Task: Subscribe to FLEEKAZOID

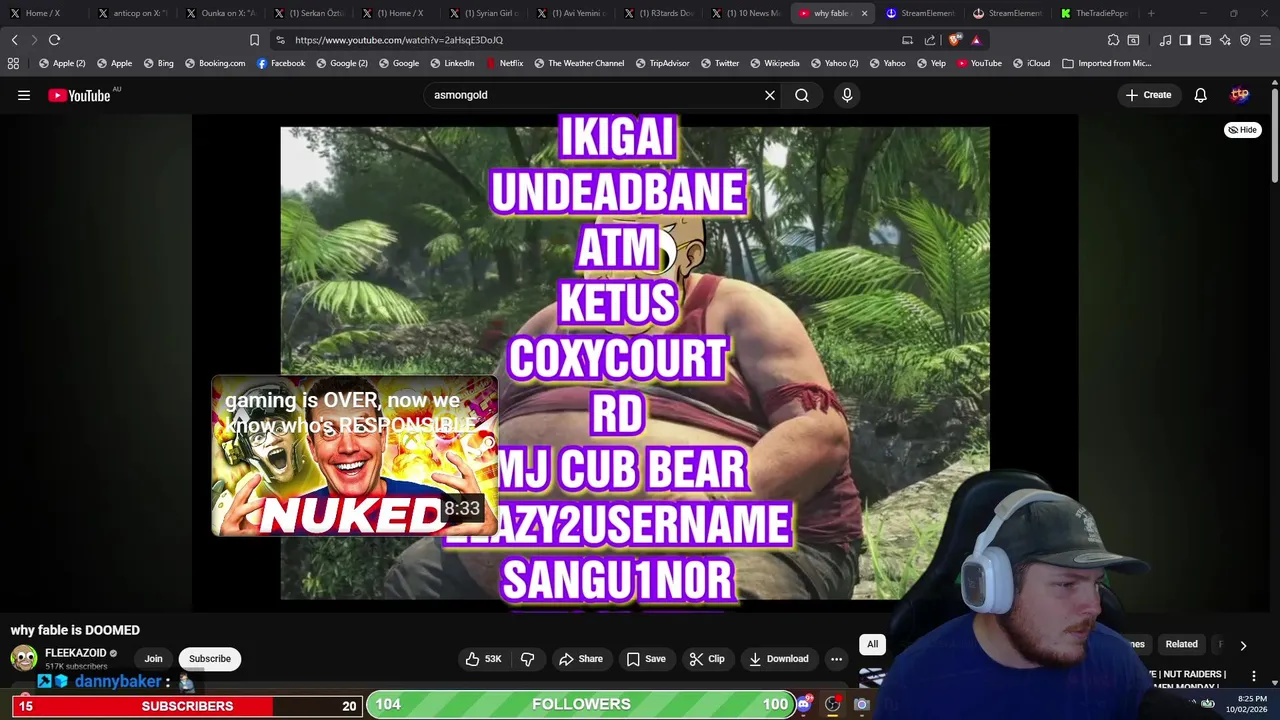Action: click(210, 659)
